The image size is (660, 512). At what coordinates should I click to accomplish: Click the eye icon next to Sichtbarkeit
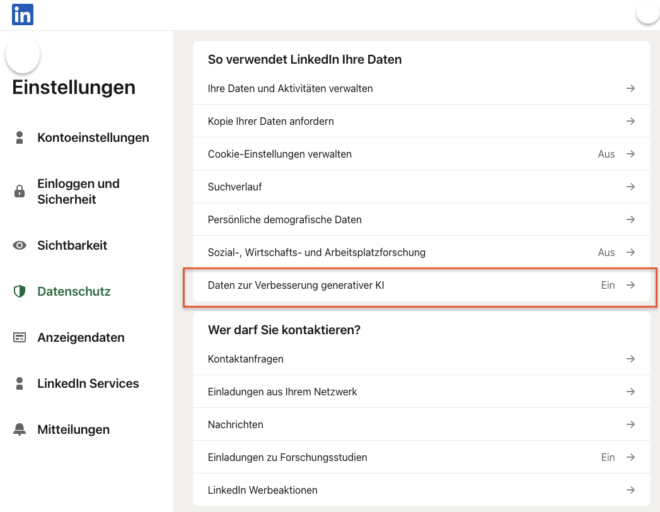click(x=19, y=245)
